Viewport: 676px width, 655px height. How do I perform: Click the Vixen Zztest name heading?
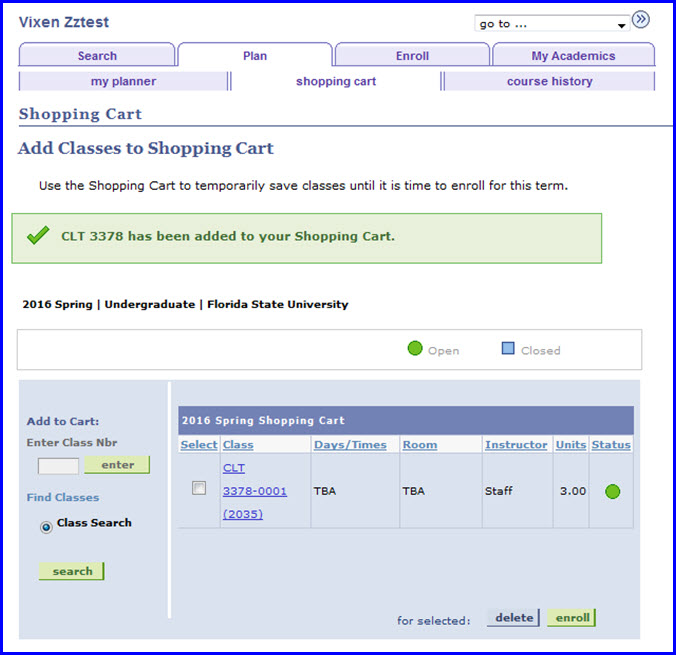click(64, 22)
